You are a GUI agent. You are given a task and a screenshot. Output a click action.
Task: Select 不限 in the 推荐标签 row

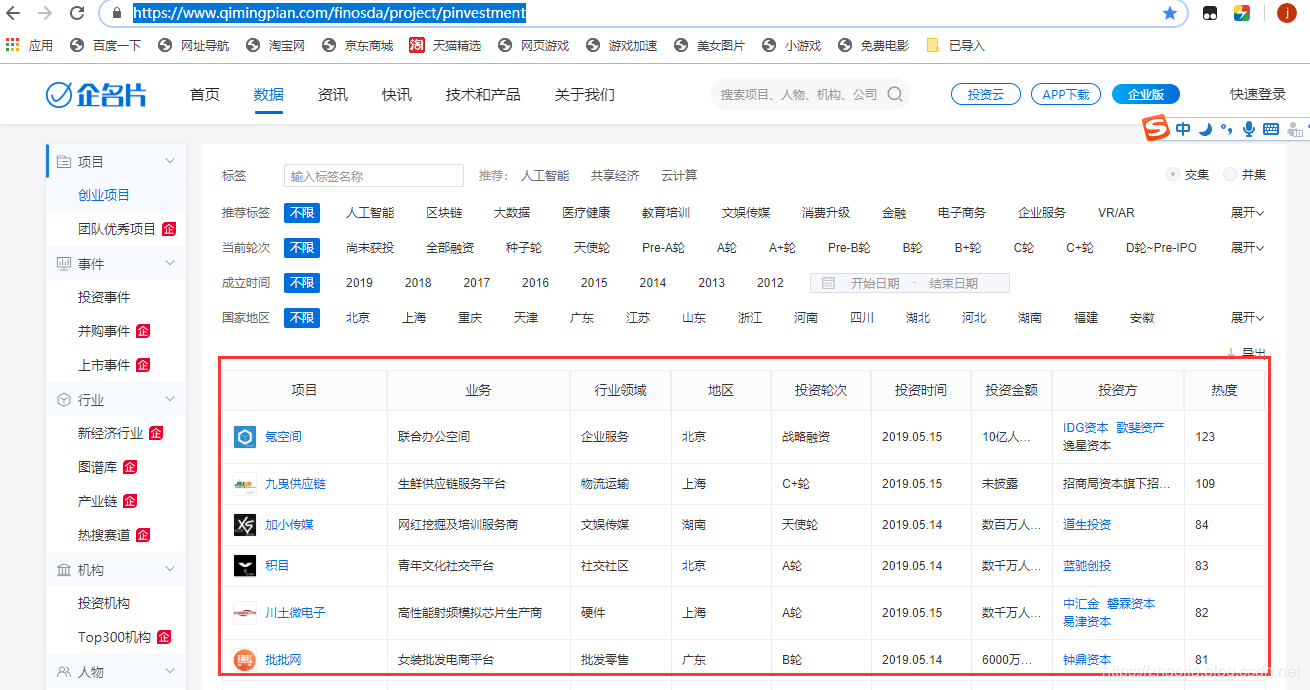tap(302, 213)
